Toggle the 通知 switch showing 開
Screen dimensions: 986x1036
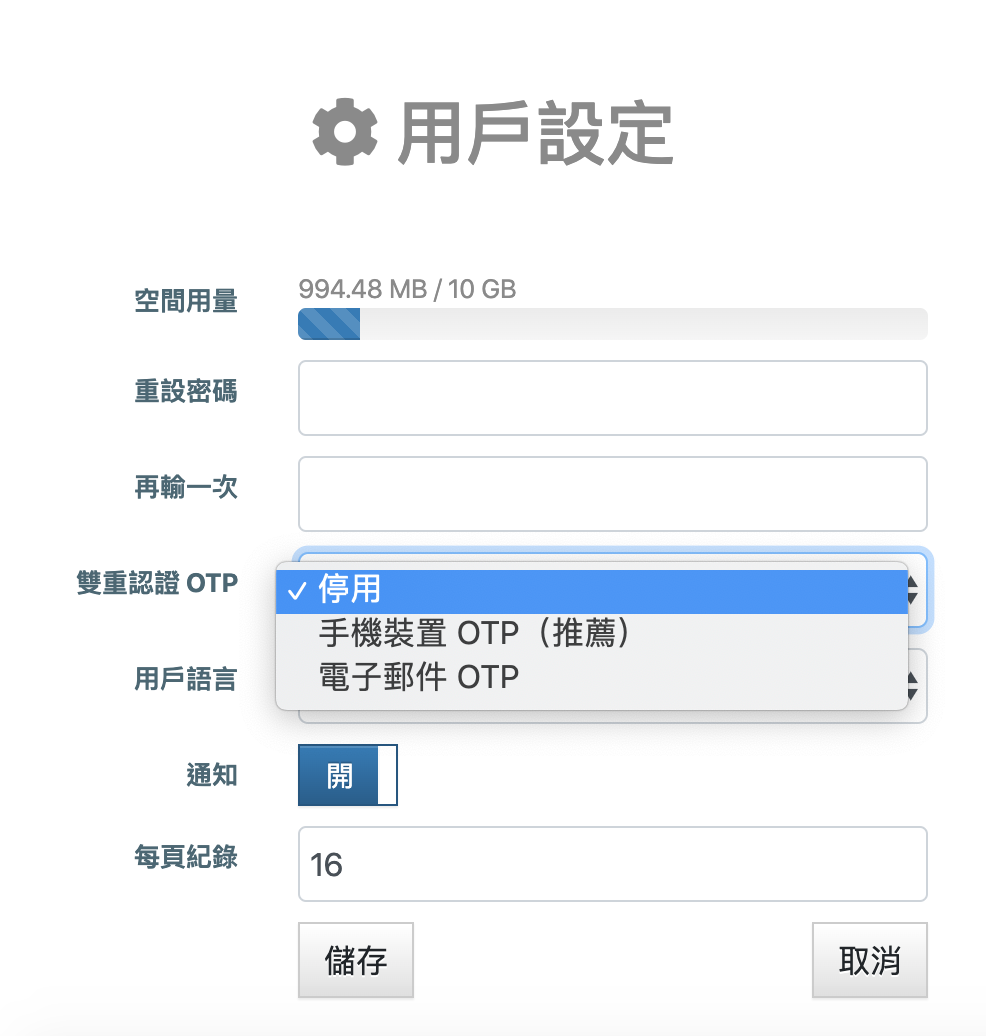tap(347, 775)
